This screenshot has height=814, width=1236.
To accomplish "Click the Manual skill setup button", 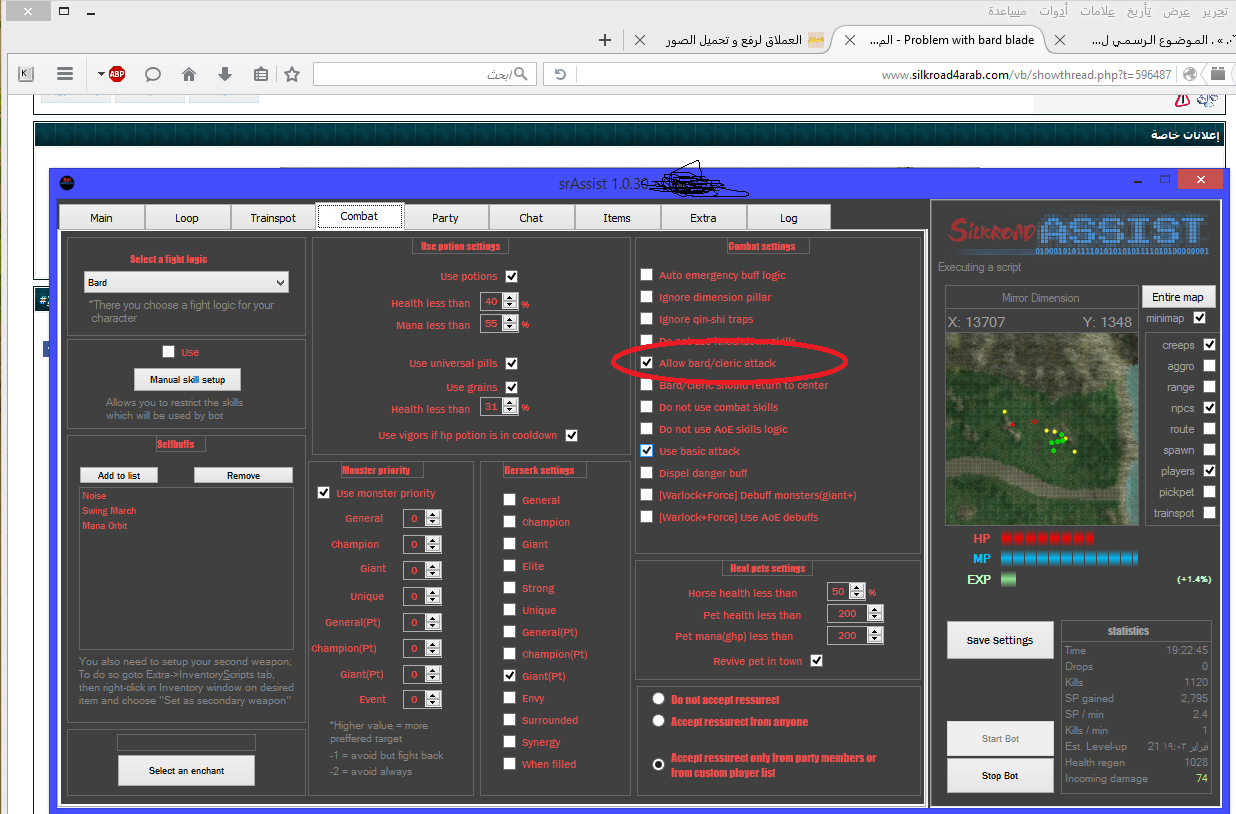I will [188, 380].
